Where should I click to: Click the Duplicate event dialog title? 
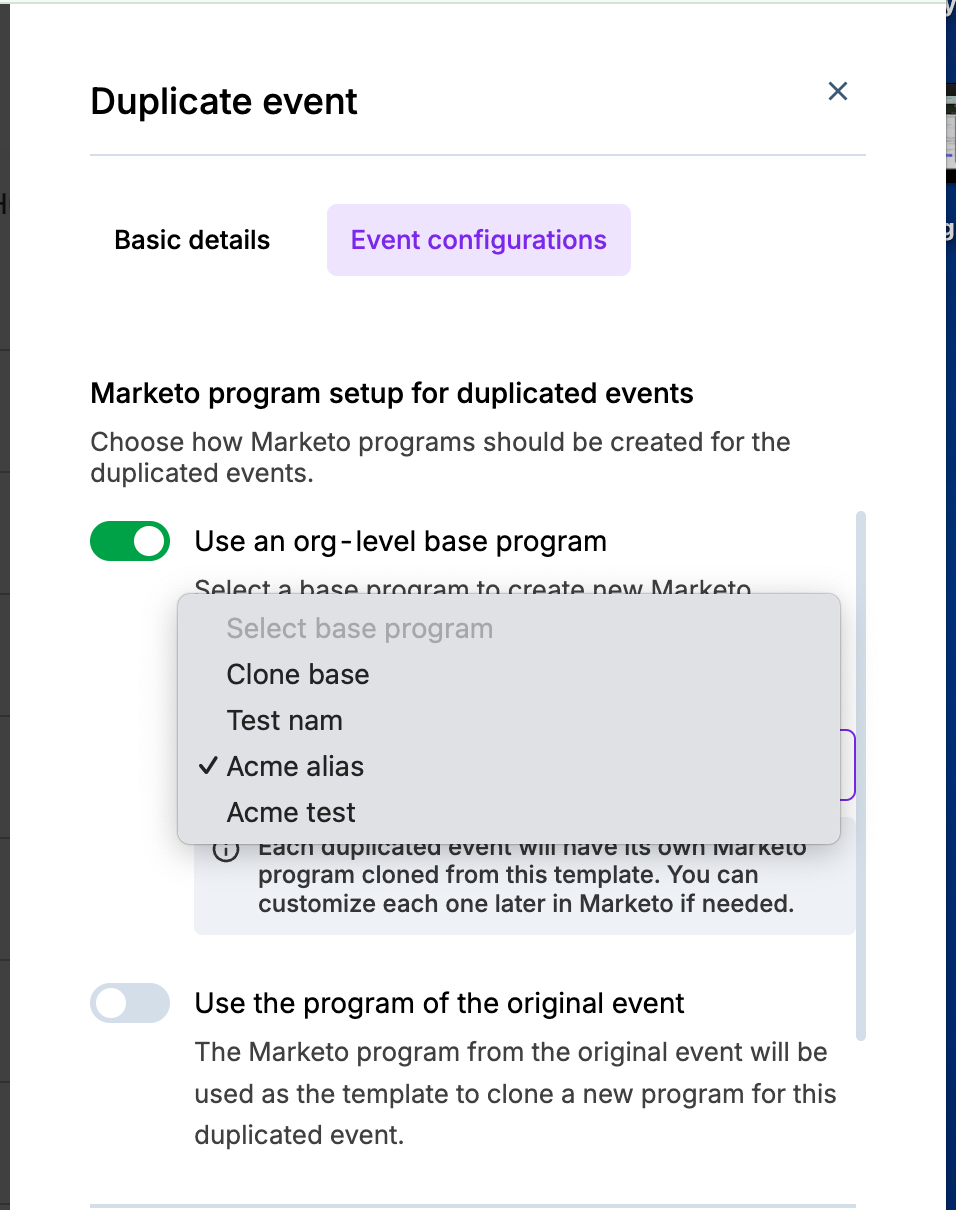point(224,102)
